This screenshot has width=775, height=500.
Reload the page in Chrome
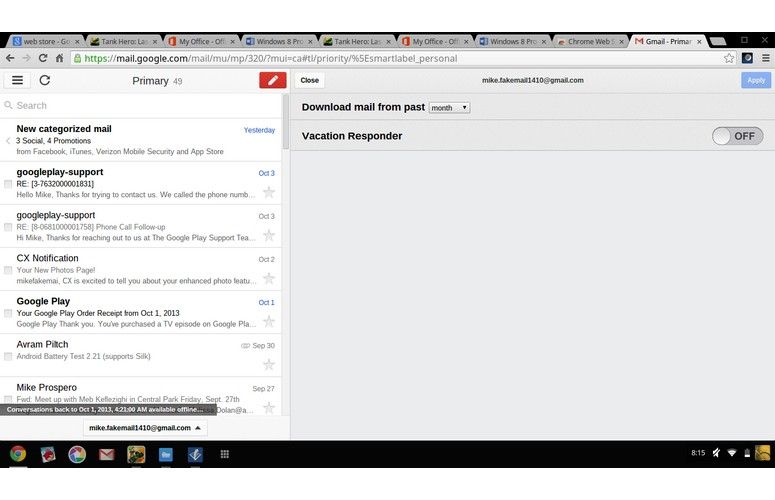pyautogui.click(x=43, y=58)
